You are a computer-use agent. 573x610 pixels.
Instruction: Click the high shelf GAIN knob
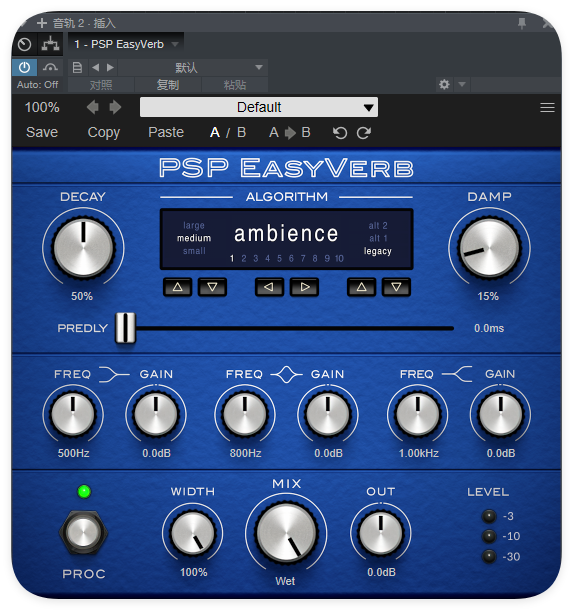click(x=501, y=413)
